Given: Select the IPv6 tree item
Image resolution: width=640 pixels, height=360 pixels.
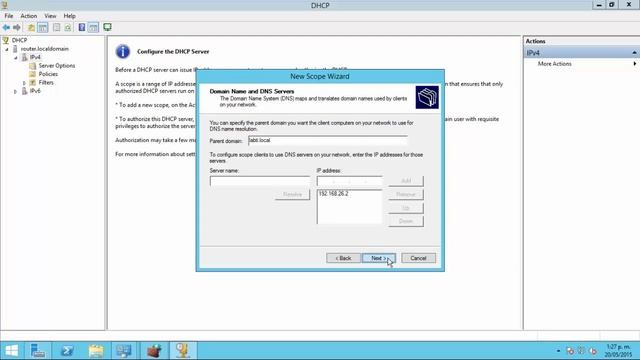Looking at the screenshot, I should pos(35,91).
